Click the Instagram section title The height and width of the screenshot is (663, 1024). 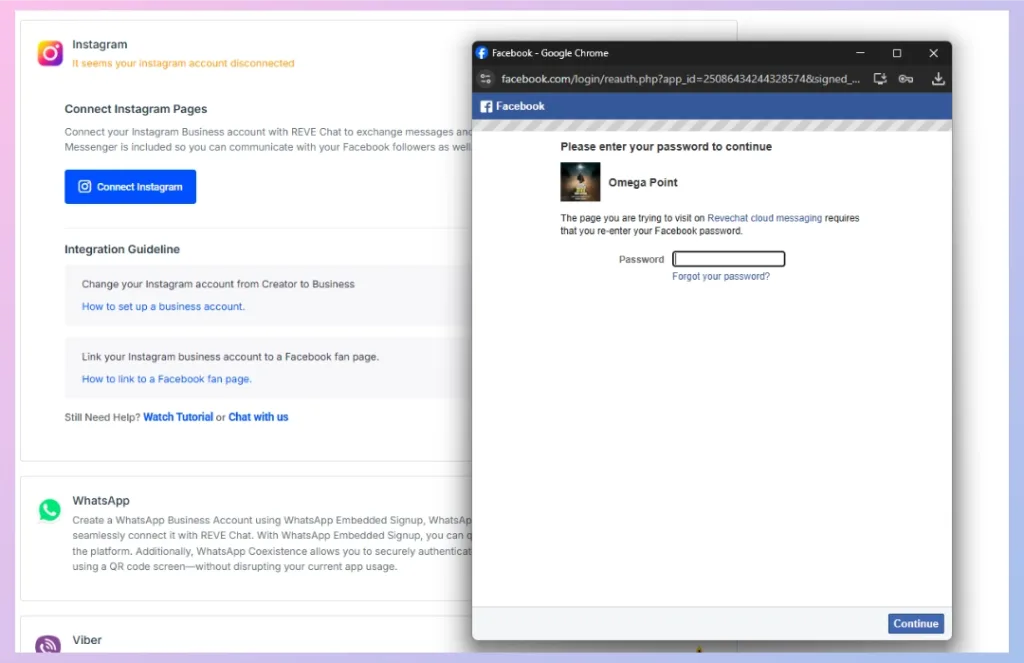click(99, 44)
